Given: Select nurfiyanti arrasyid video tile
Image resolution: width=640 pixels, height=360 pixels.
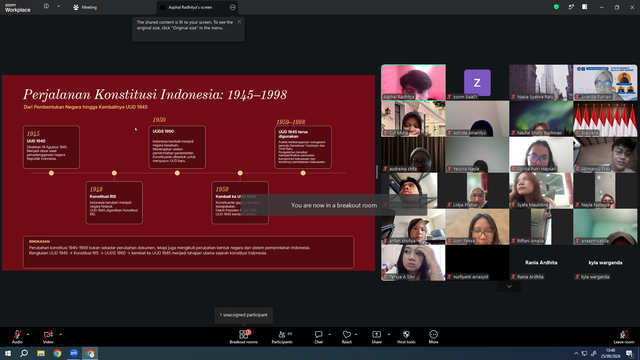Looking at the screenshot, I should [x=477, y=262].
